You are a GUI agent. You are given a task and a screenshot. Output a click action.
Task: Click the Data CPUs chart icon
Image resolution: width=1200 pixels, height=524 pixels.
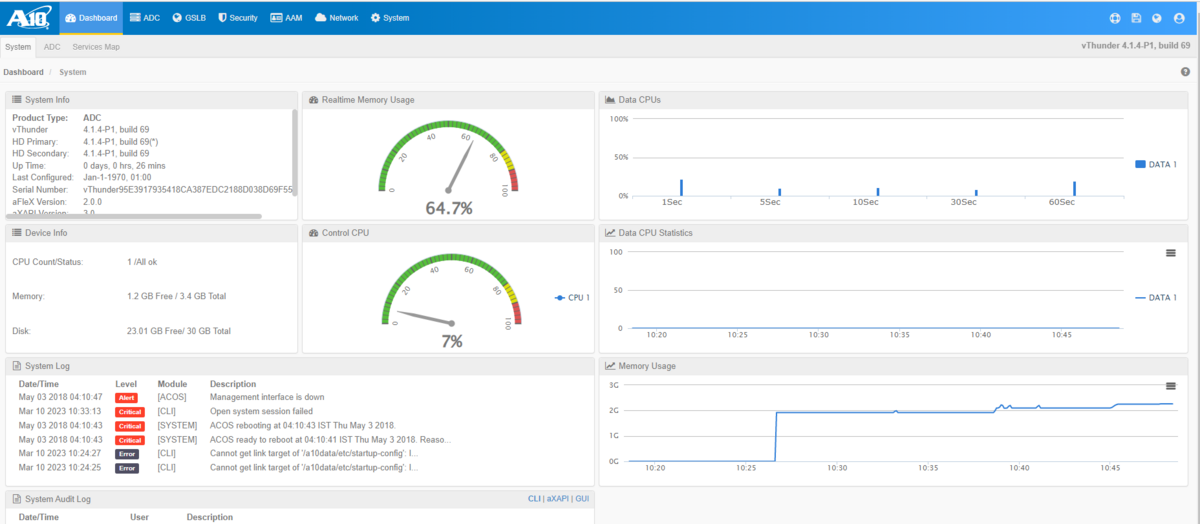(x=610, y=100)
